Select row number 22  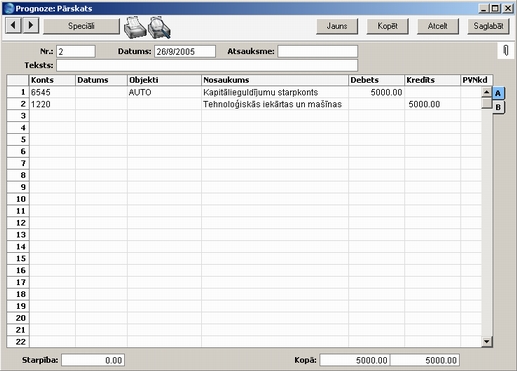click(18, 342)
